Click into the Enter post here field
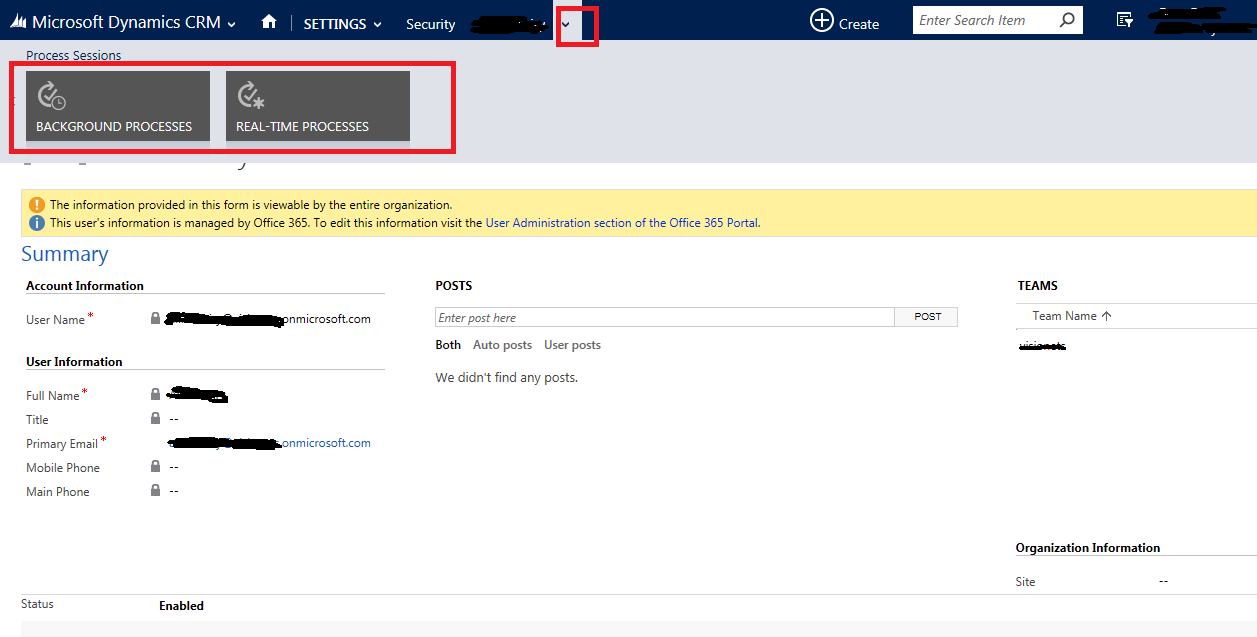 tap(665, 317)
